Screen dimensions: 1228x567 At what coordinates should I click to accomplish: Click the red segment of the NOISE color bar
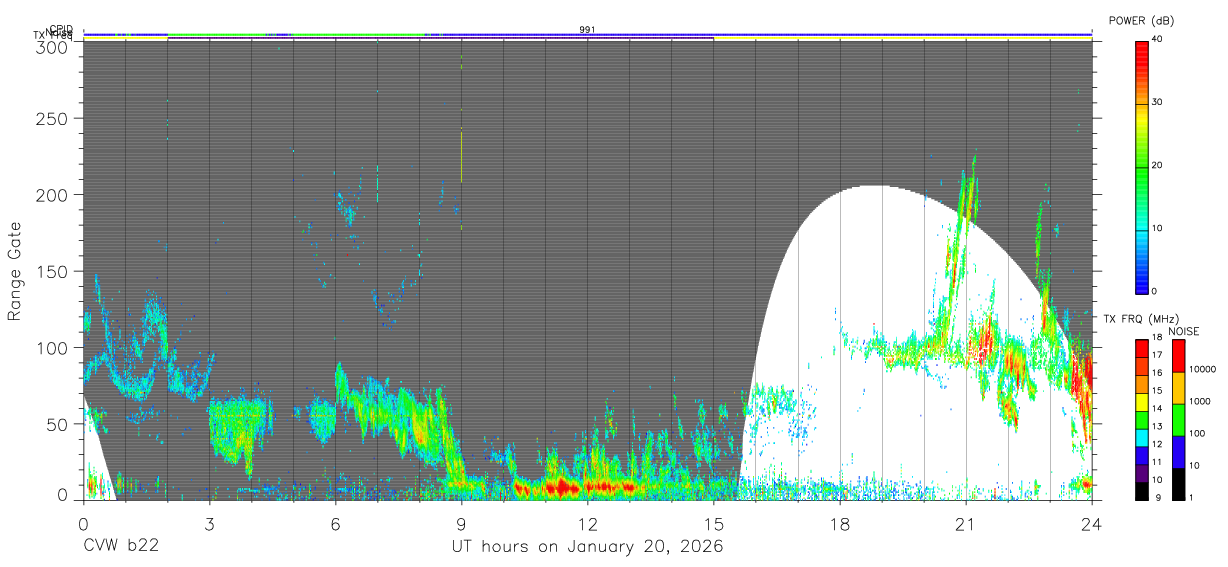[1178, 356]
